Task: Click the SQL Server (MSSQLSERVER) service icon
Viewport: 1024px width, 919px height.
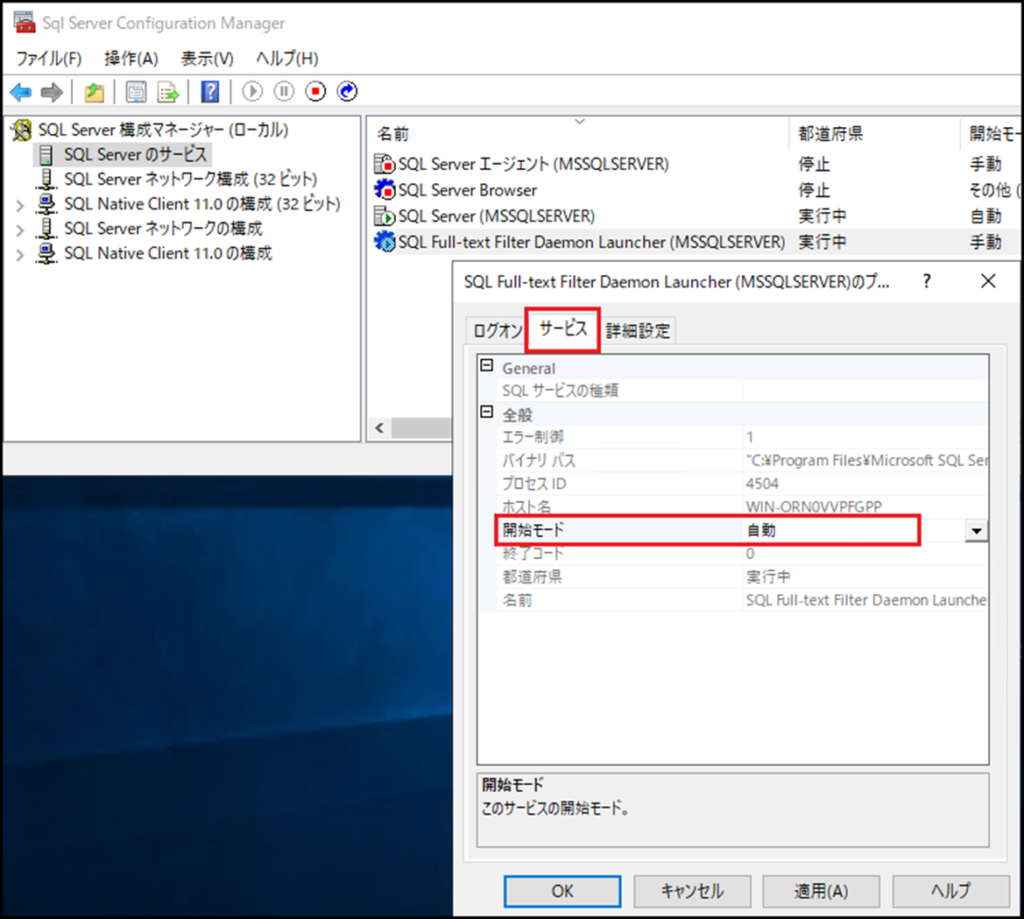Action: tap(385, 216)
